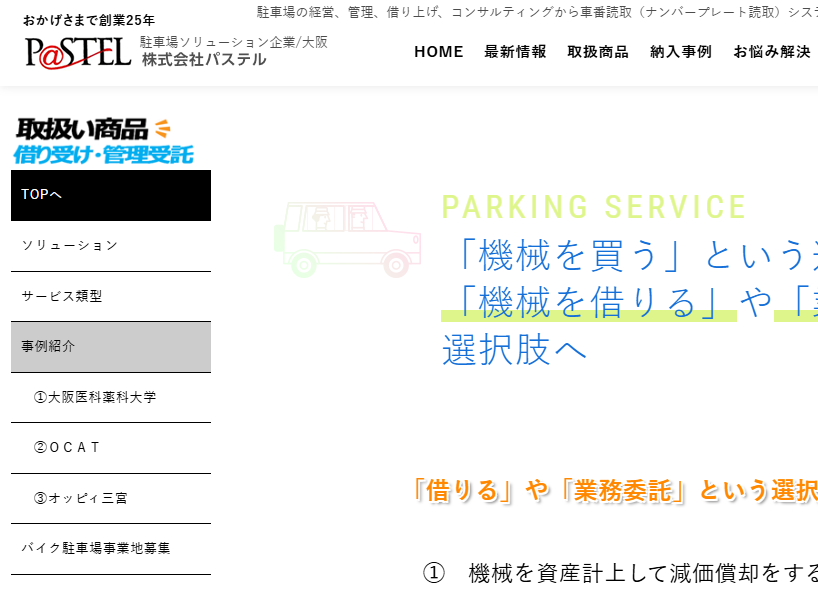Viewport: 818px width, 589px height.
Task: Click the orange 「借りる」や「業務委託」 heading
Action: coord(614,490)
